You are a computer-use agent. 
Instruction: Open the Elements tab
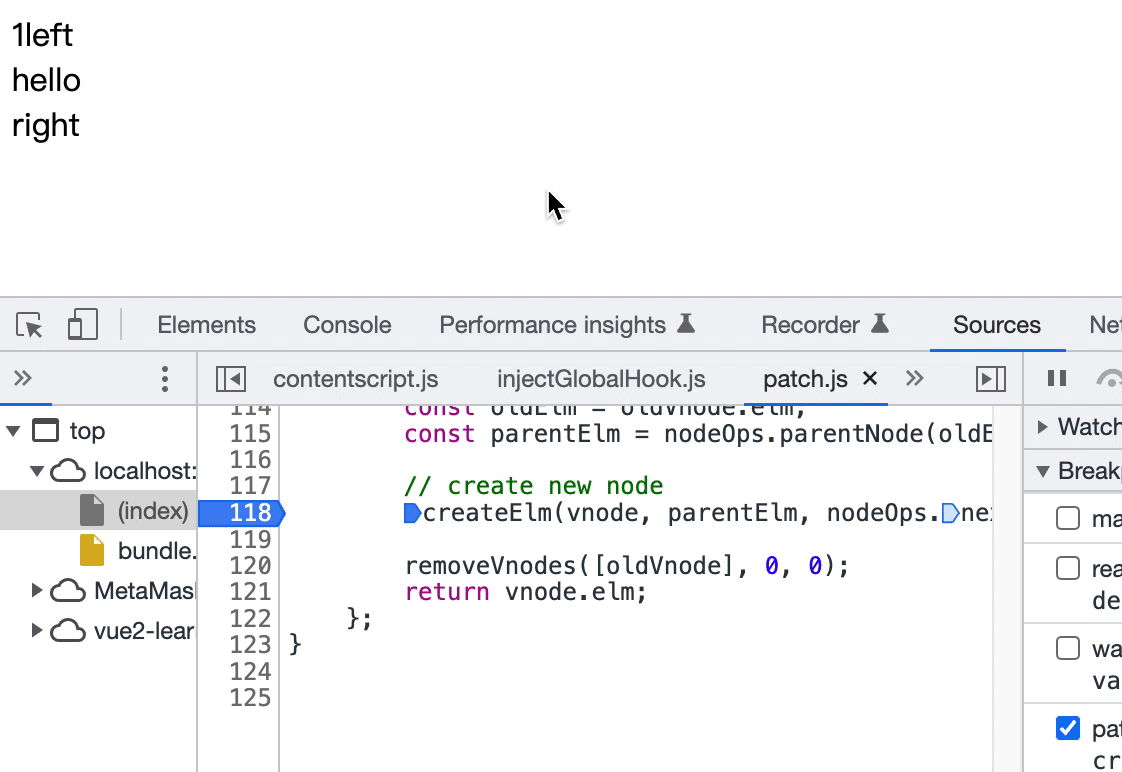206,325
